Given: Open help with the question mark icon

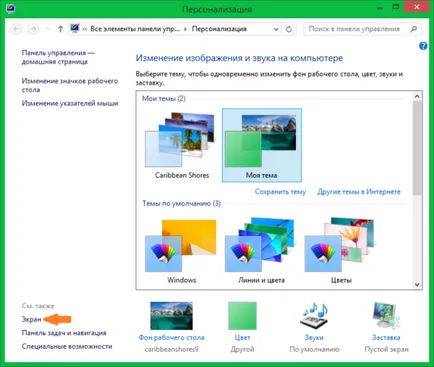Looking at the screenshot, I should (423, 46).
